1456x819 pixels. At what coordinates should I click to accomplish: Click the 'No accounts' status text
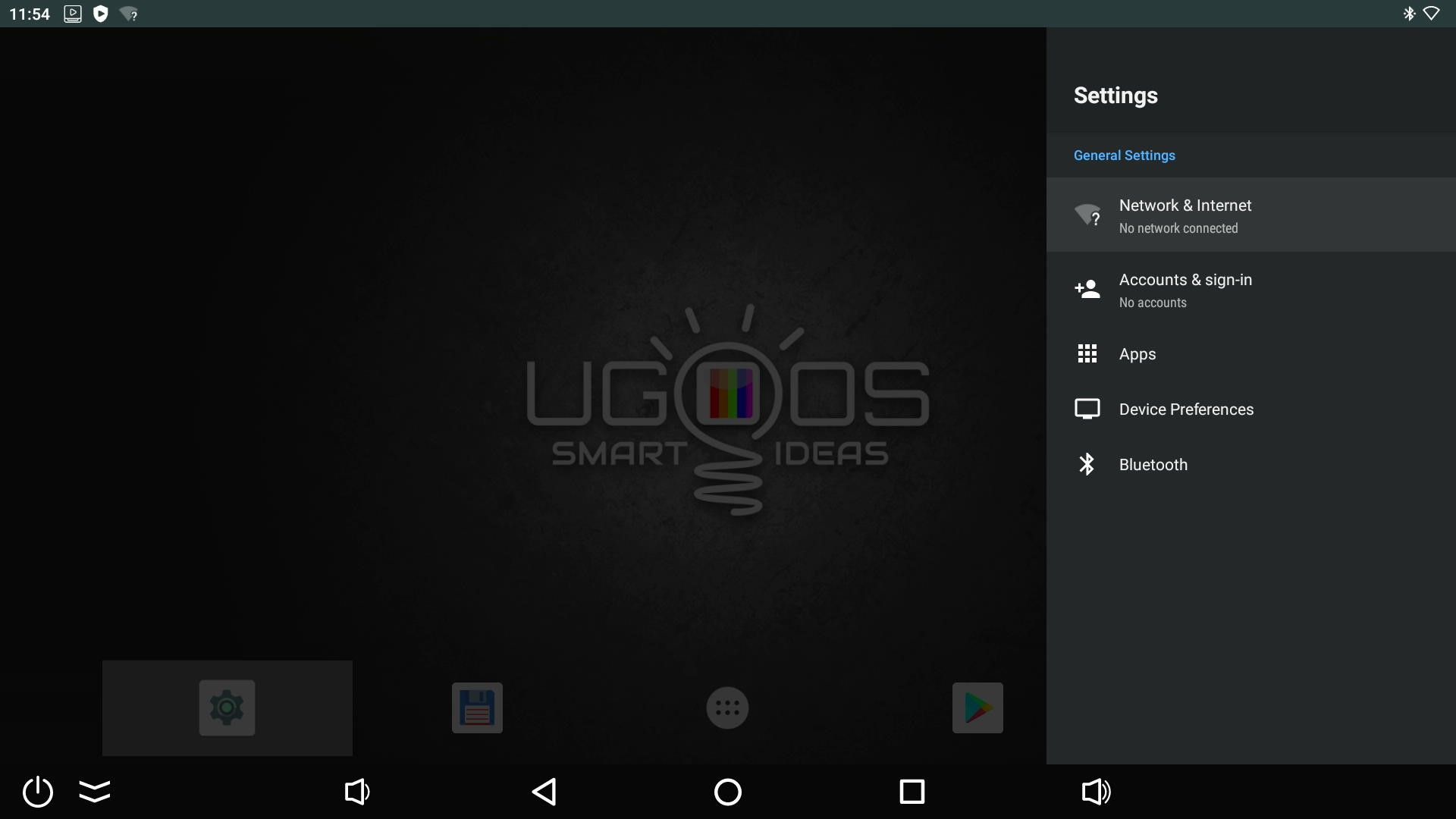1153,303
